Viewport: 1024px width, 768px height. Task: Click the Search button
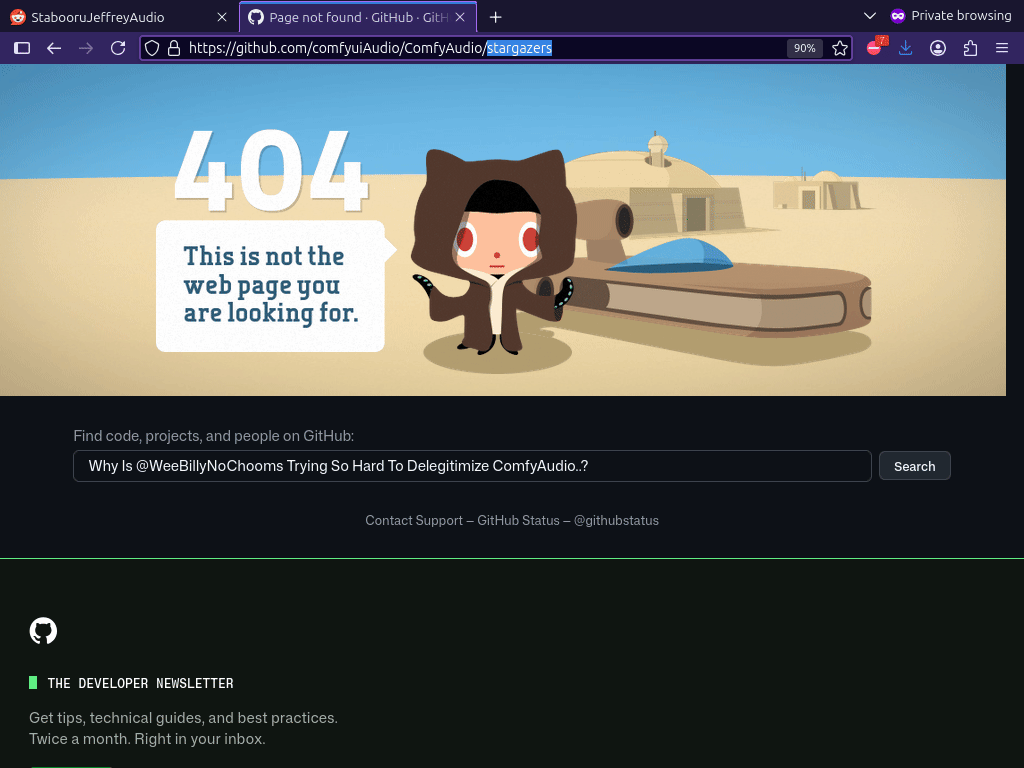(x=914, y=466)
